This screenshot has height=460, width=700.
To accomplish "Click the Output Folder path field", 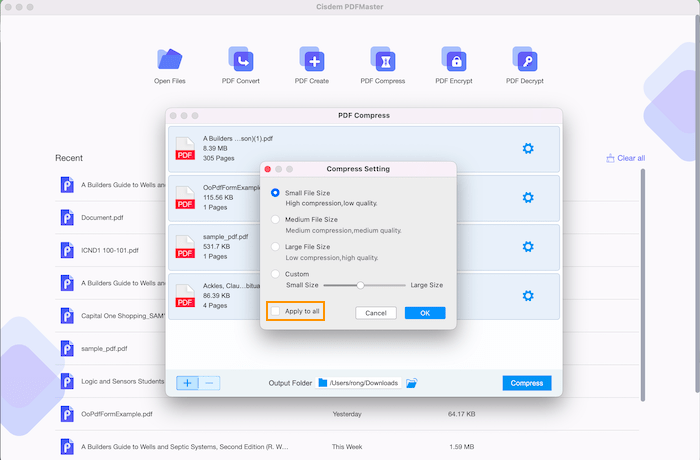I will click(x=358, y=383).
